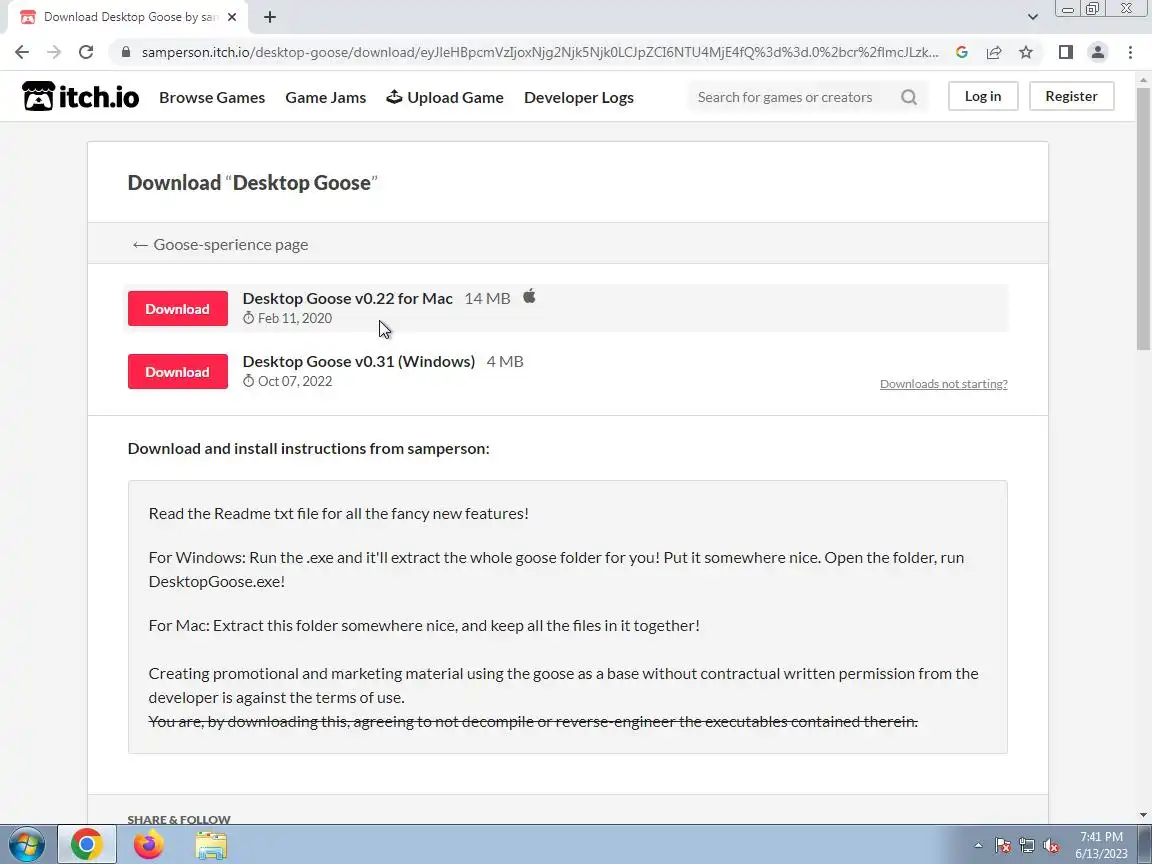Viewport: 1152px width, 864px height.
Task: Bookmark this page with star icon
Action: pyautogui.click(x=1026, y=52)
